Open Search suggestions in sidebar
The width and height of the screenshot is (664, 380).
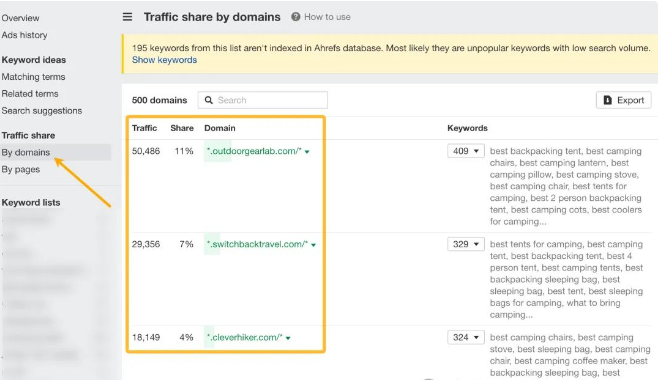pyautogui.click(x=42, y=111)
